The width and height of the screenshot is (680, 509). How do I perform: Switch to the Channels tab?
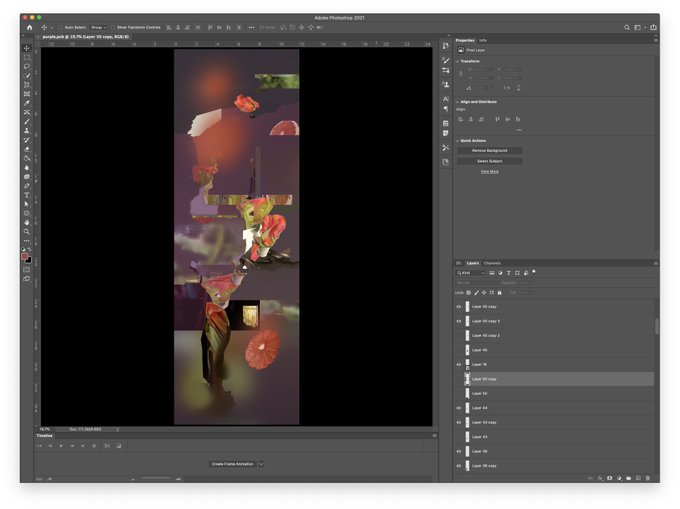pyautogui.click(x=492, y=263)
